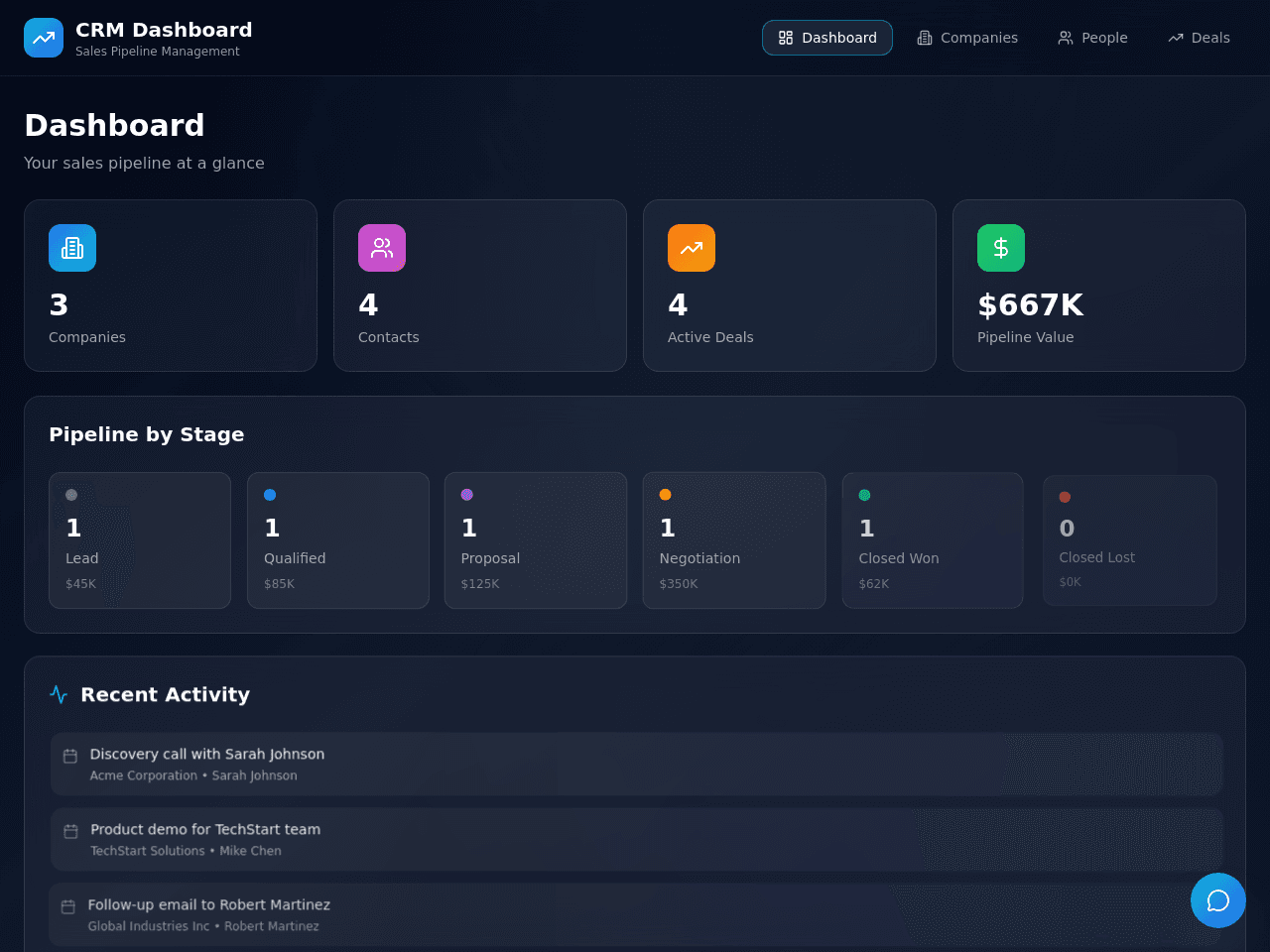Click the Recent Activity pulse icon
Viewport: 1270px width, 952px height.
59,694
